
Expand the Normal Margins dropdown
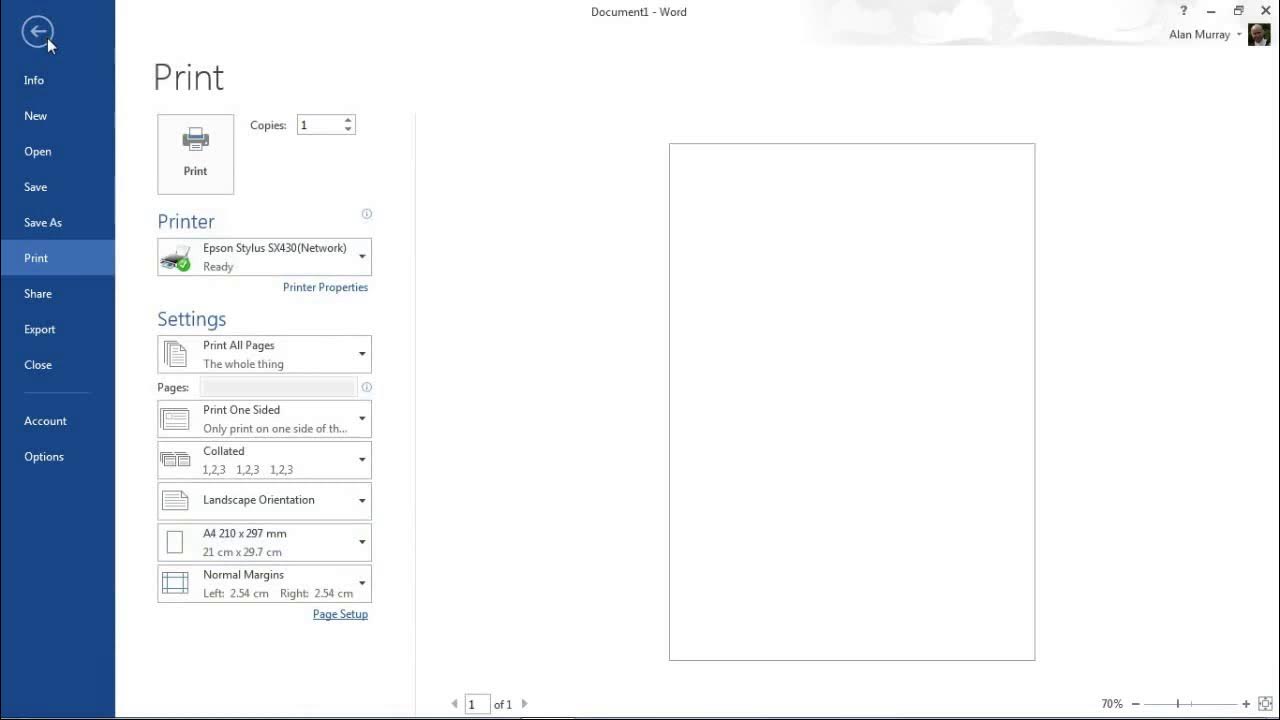264,583
